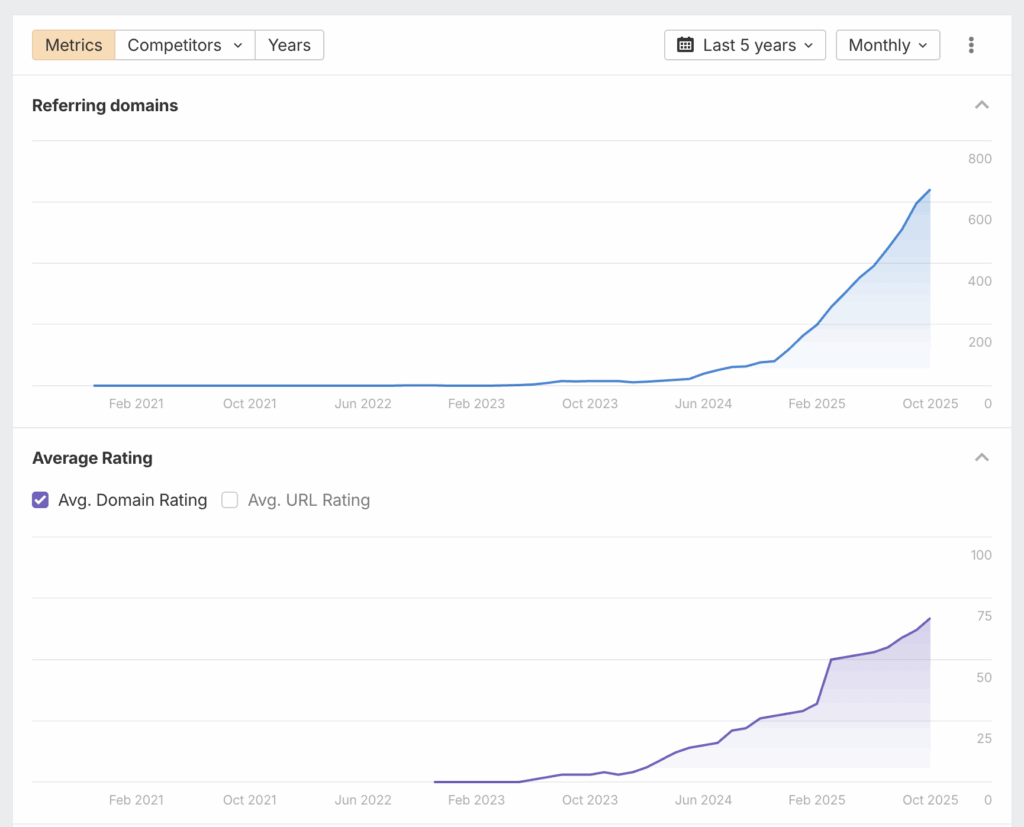
Task: Collapse the Referring domains section chevron
Action: (x=981, y=105)
